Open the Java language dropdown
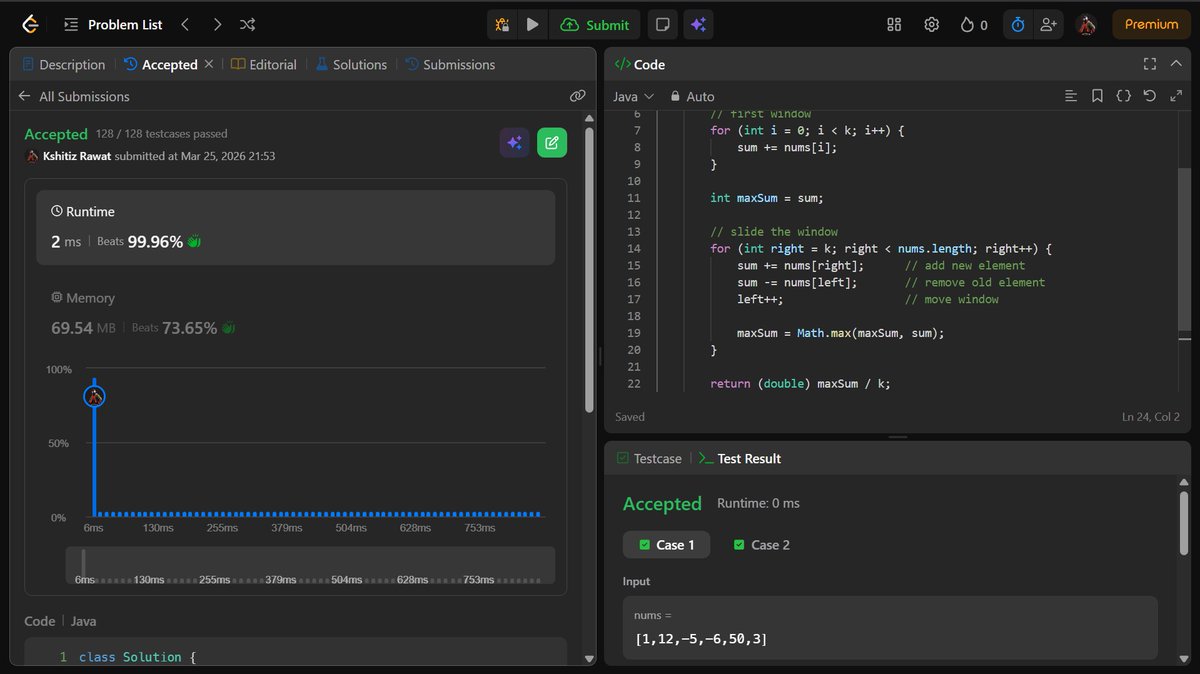1200x674 pixels. pyautogui.click(x=633, y=96)
